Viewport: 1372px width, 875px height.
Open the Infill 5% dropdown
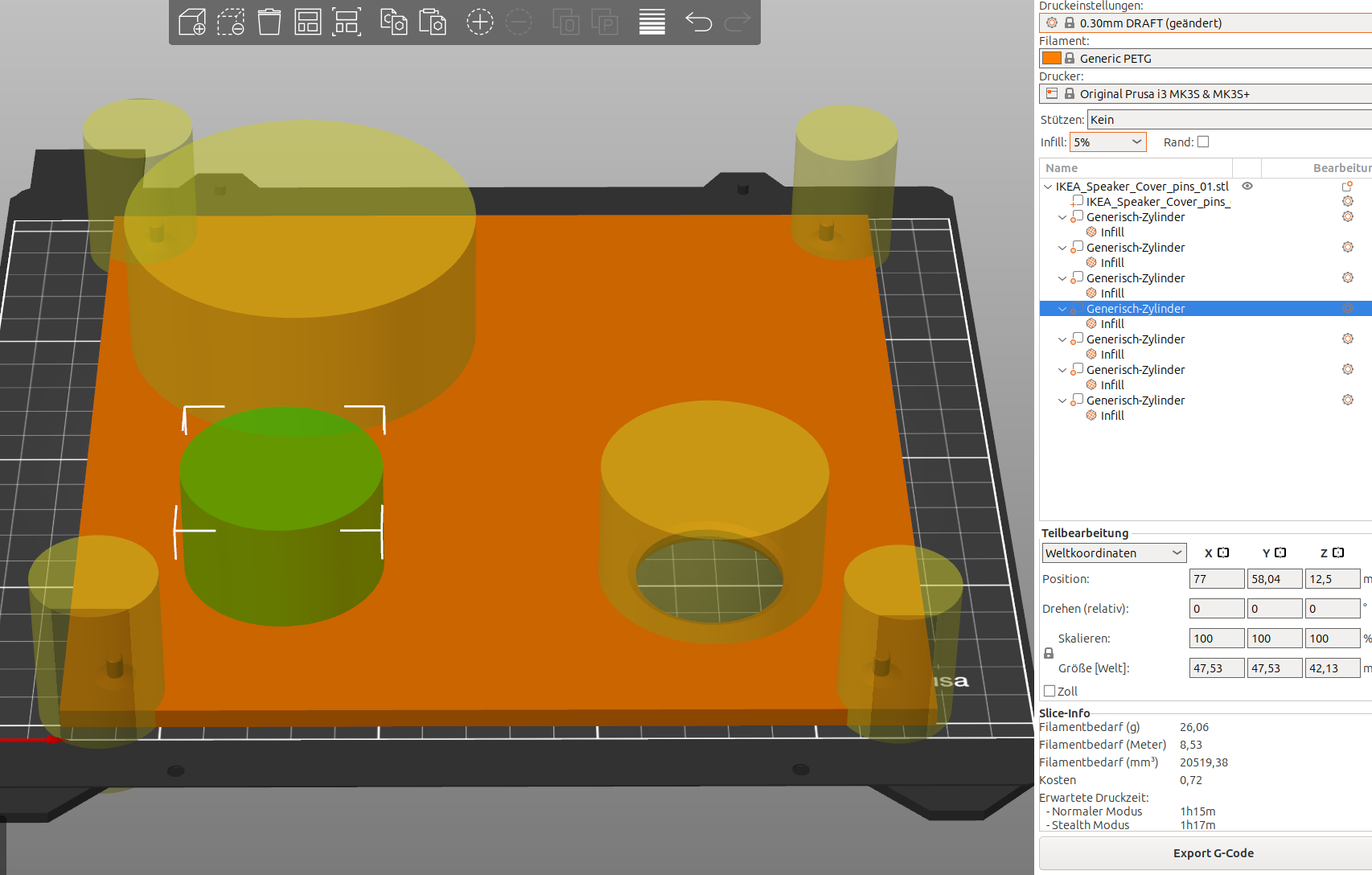click(1108, 142)
